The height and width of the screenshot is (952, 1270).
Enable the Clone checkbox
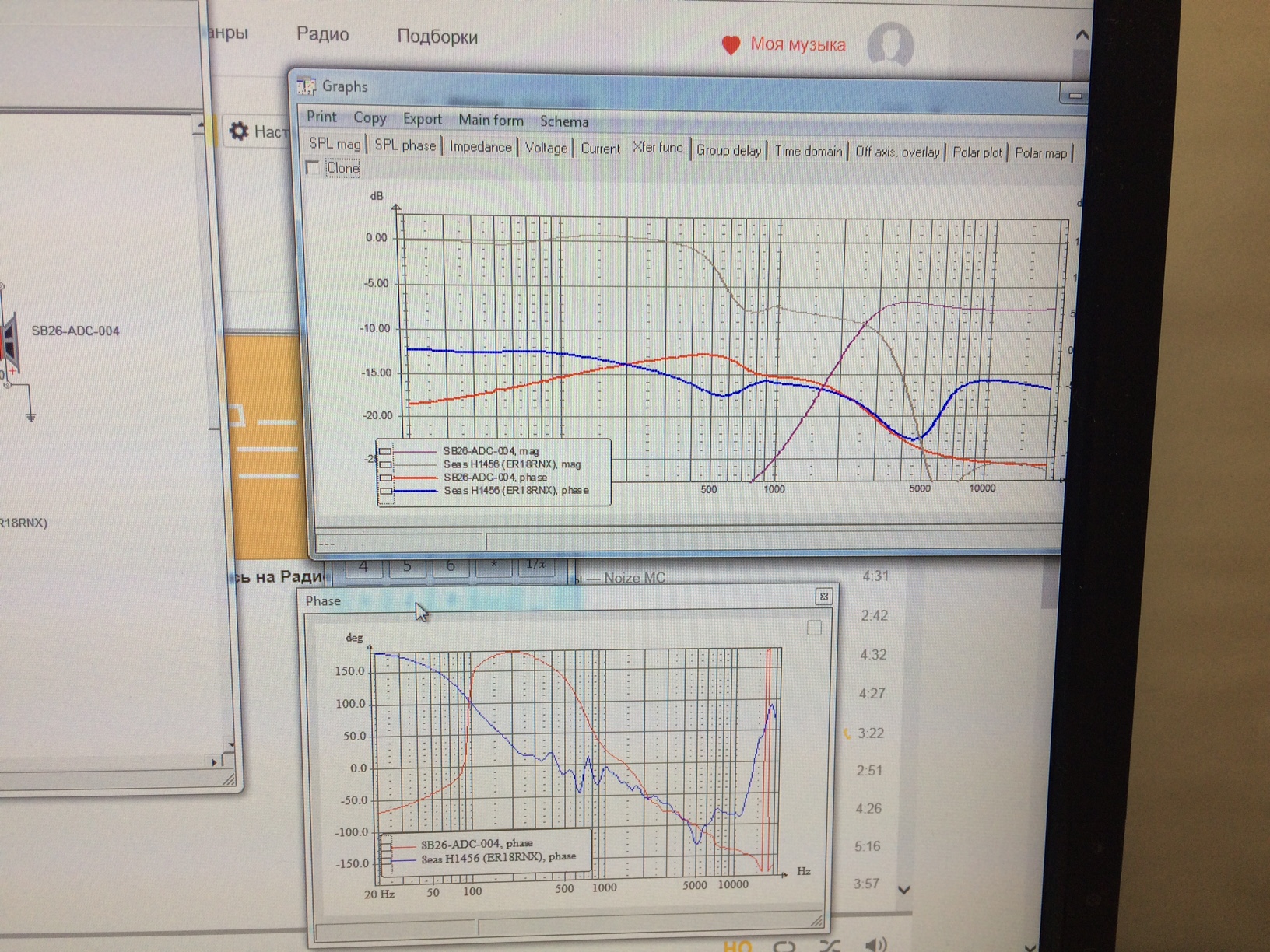coord(313,167)
